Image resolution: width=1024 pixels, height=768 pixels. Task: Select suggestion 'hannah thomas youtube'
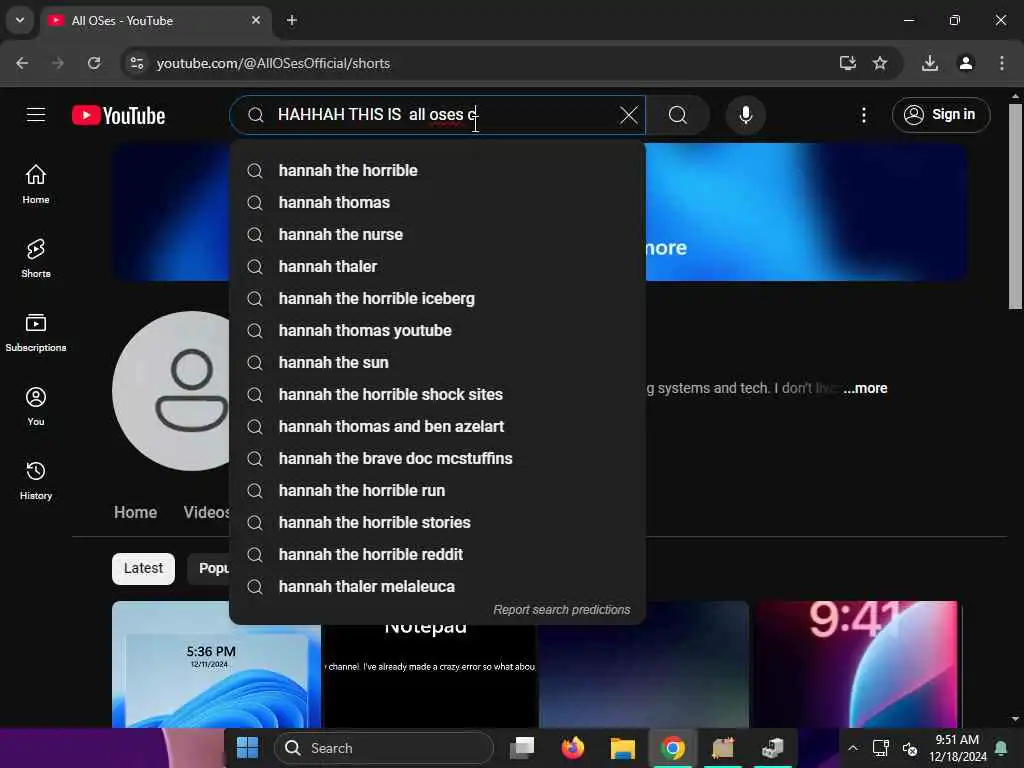438,330
